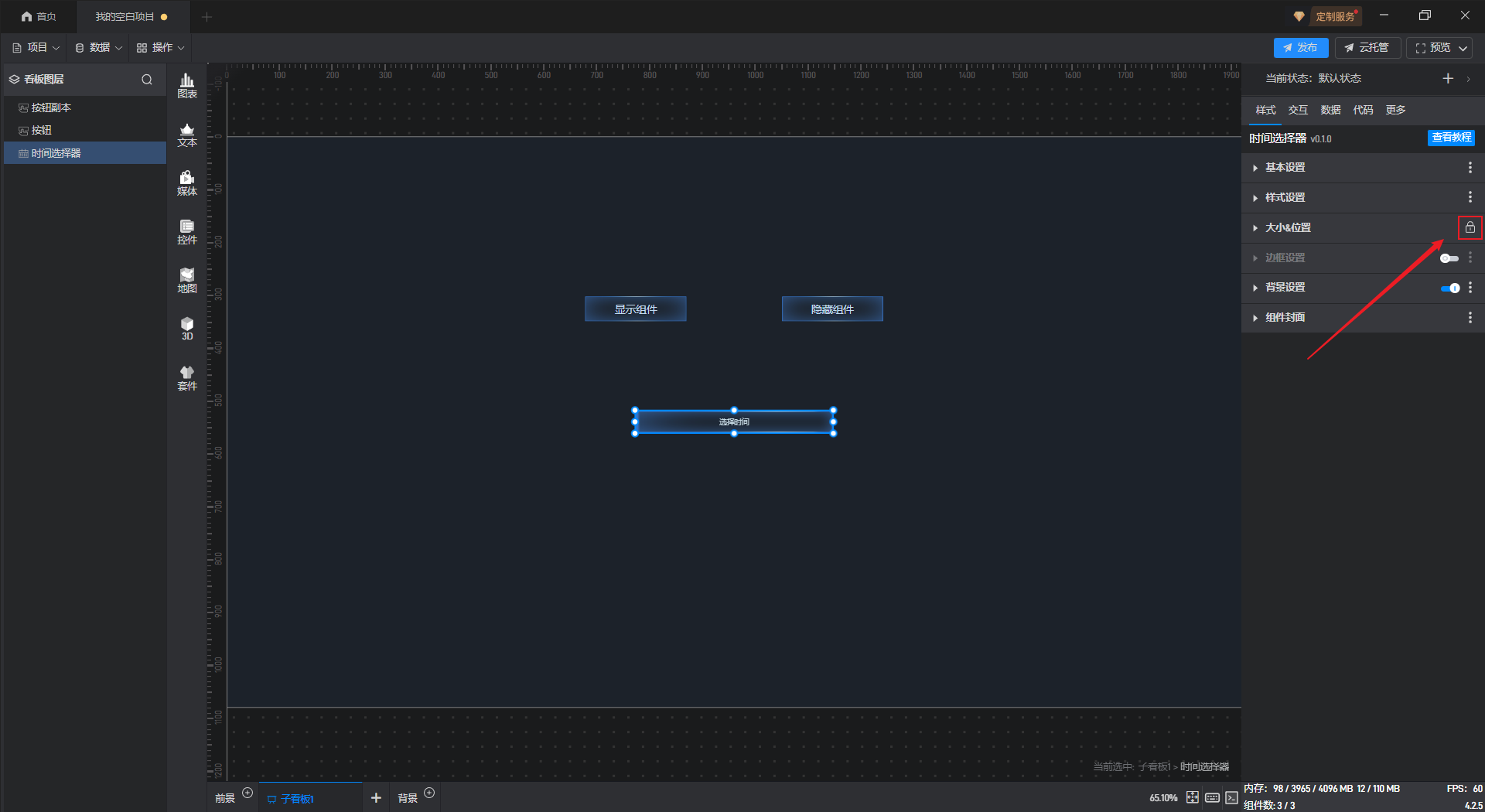Click the lock icon beside 大小&位置
The height and width of the screenshot is (812, 1485).
[x=1470, y=227]
